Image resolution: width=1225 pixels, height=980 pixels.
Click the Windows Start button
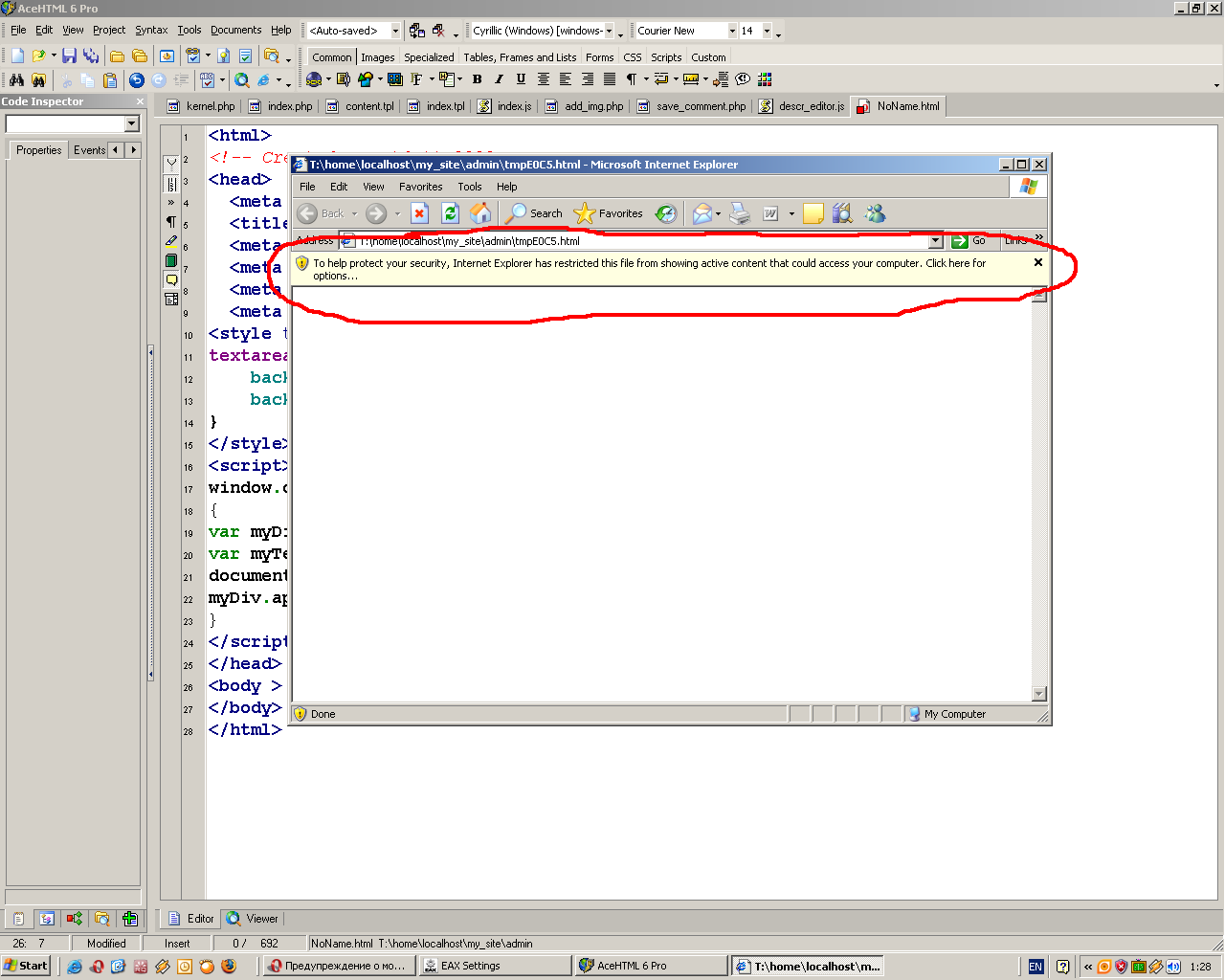26,966
